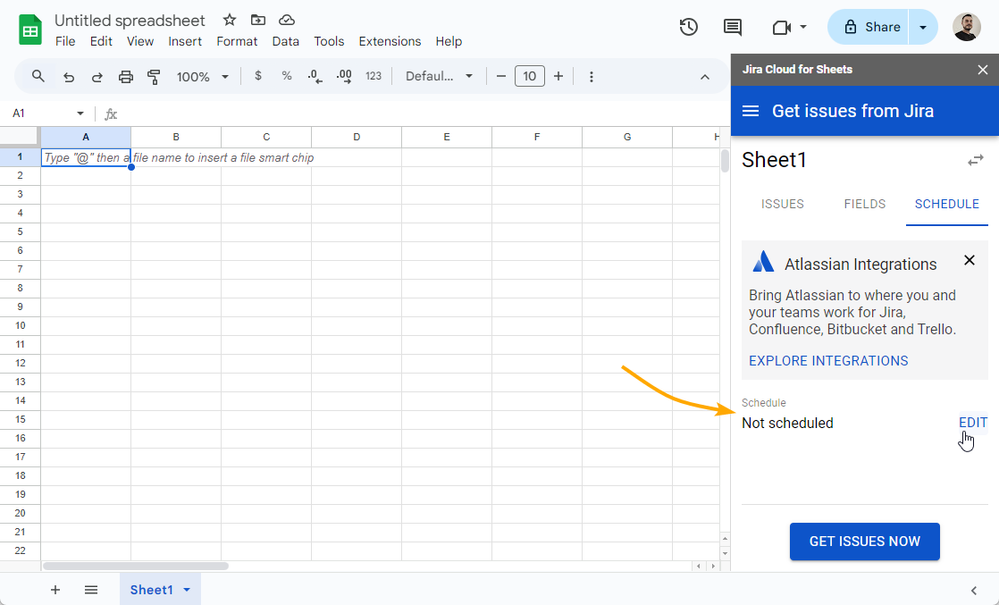Image resolution: width=999 pixels, height=605 pixels.
Task: Select the Sheet1 tab at bottom
Action: [x=160, y=590]
